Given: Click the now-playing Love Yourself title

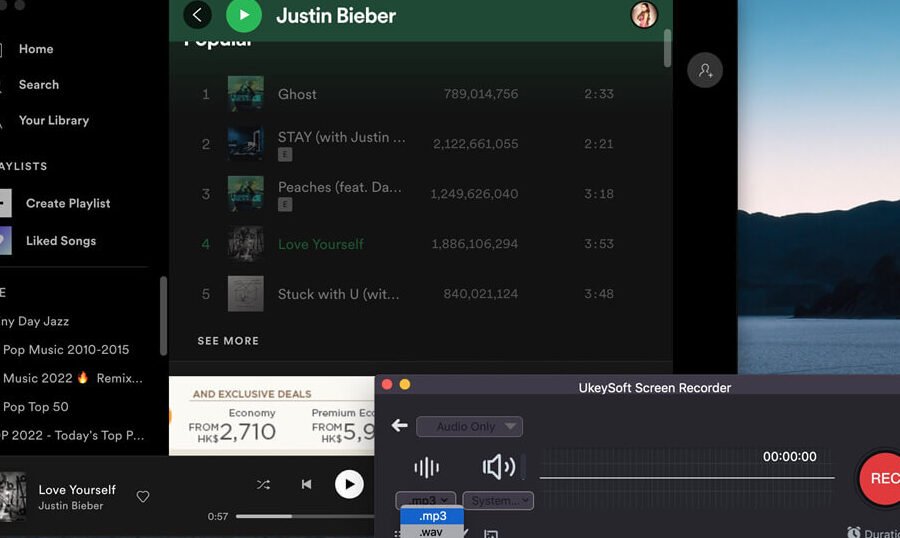Looking at the screenshot, I should (x=77, y=490).
